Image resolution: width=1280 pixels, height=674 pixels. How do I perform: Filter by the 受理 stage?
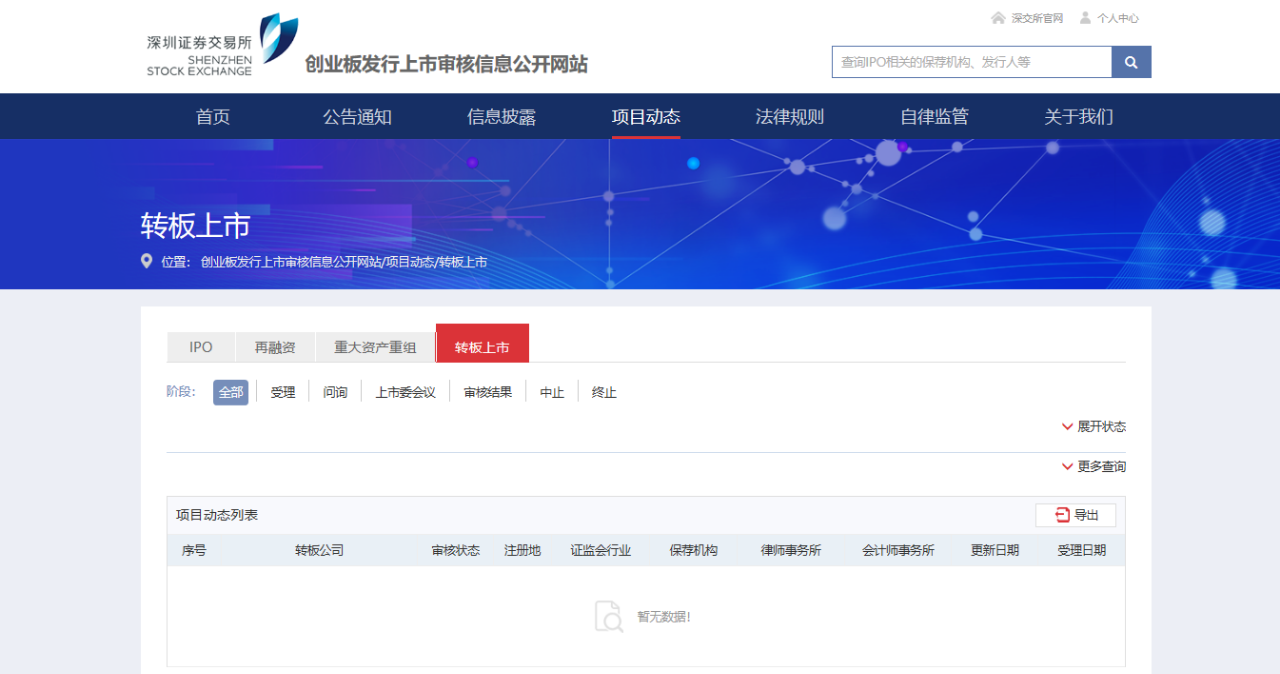(283, 392)
